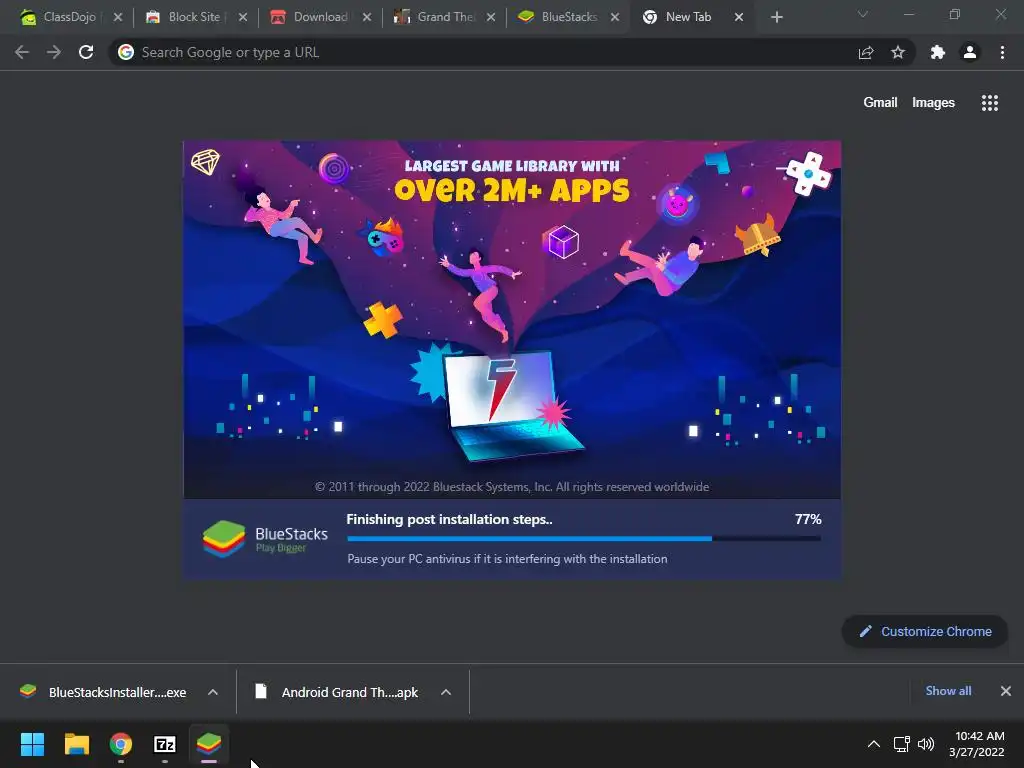1024x768 pixels.
Task: Open the Google apps grid
Action: (990, 103)
